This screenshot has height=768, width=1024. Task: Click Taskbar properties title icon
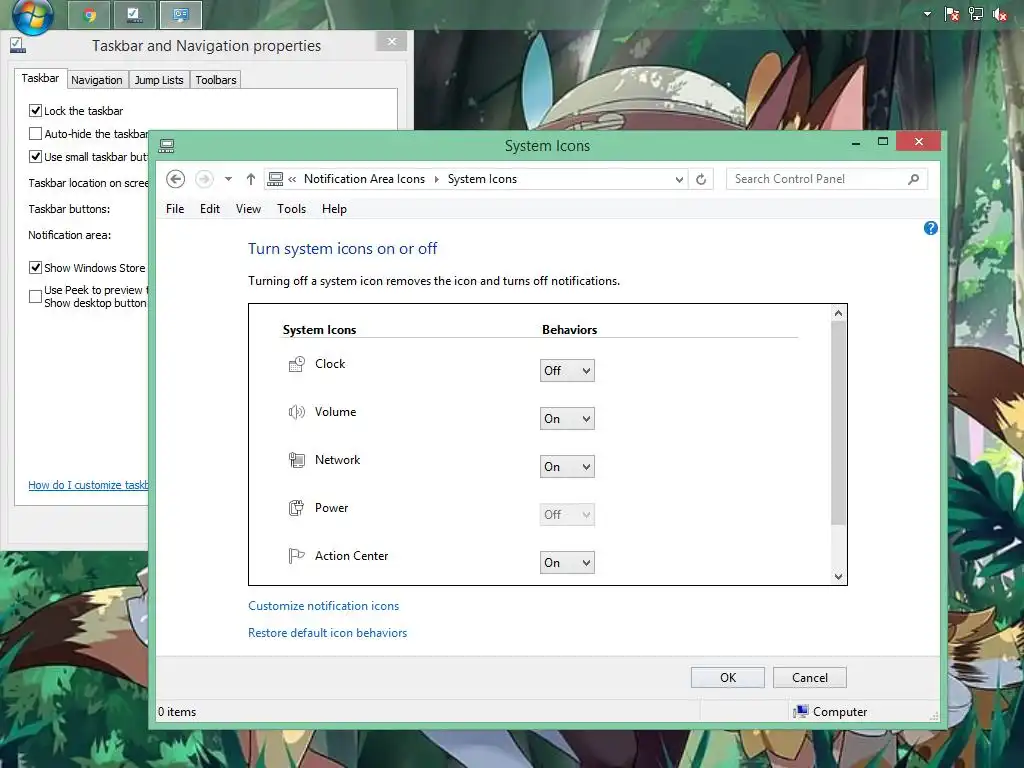pyautogui.click(x=18, y=45)
